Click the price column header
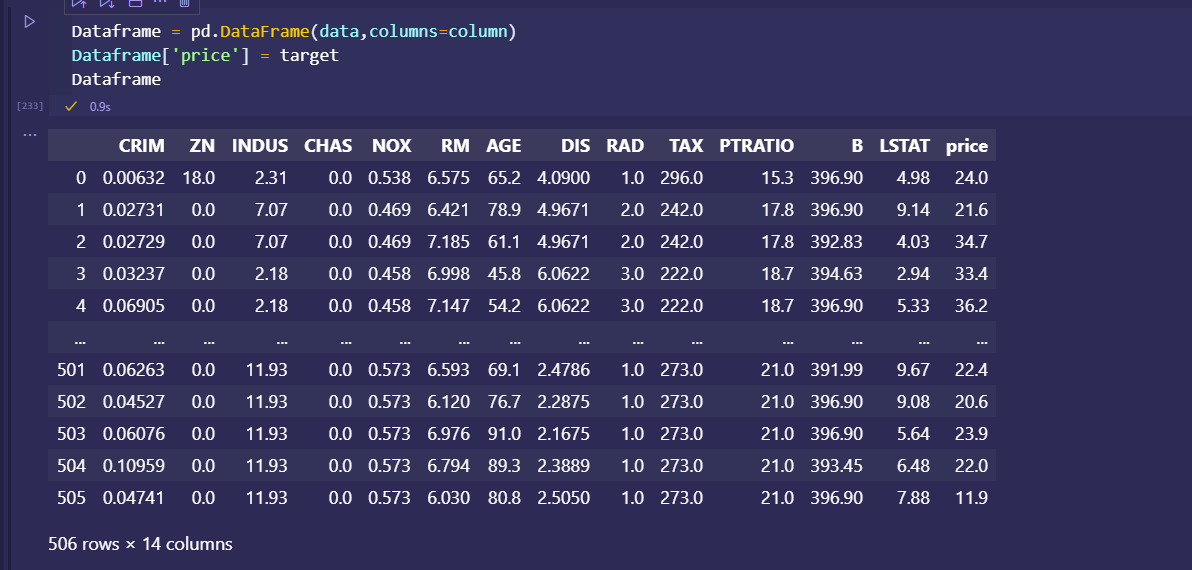The image size is (1192, 570). 967,147
